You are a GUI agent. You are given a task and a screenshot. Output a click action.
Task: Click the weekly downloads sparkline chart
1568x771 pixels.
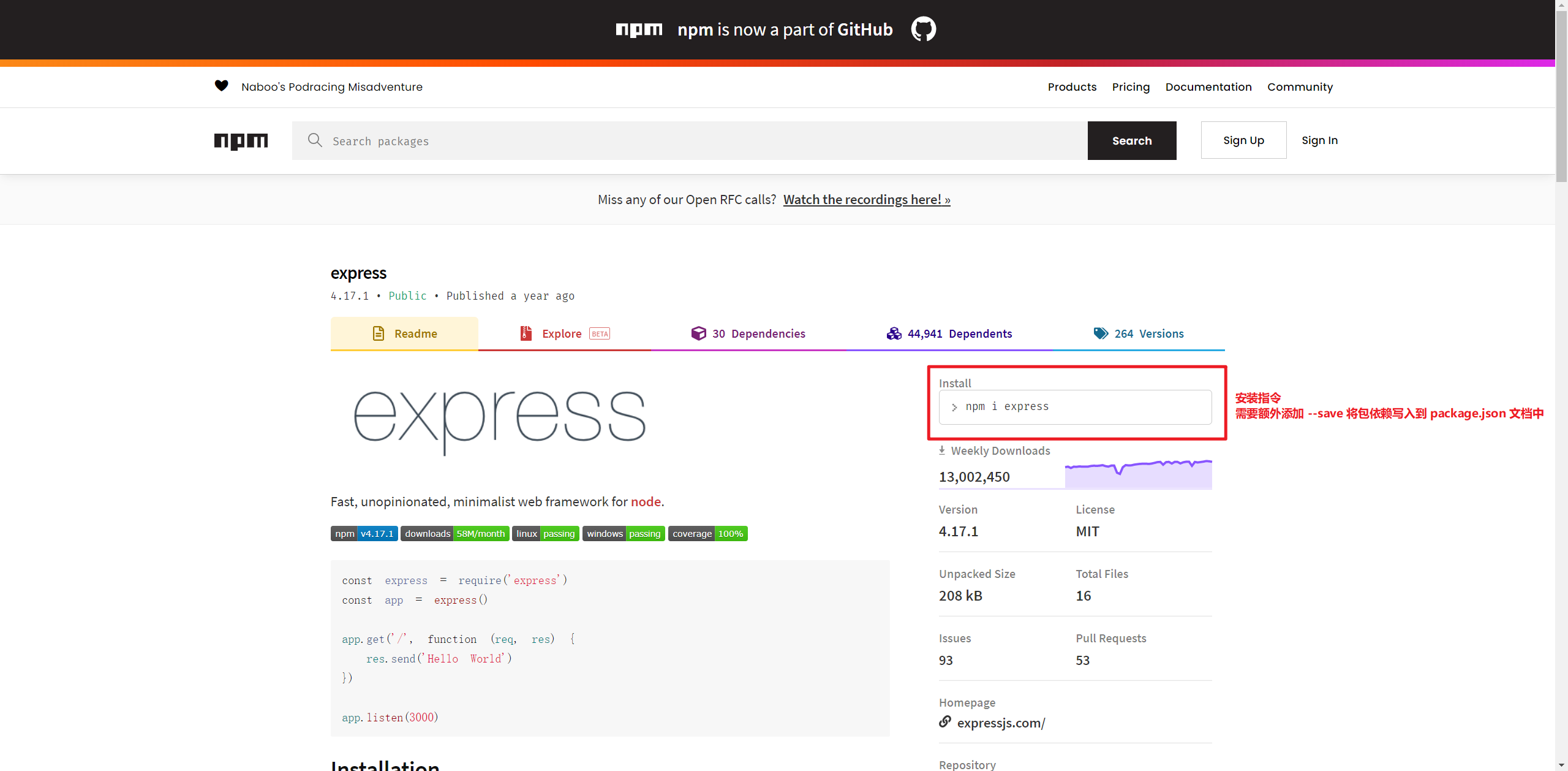(x=1138, y=474)
